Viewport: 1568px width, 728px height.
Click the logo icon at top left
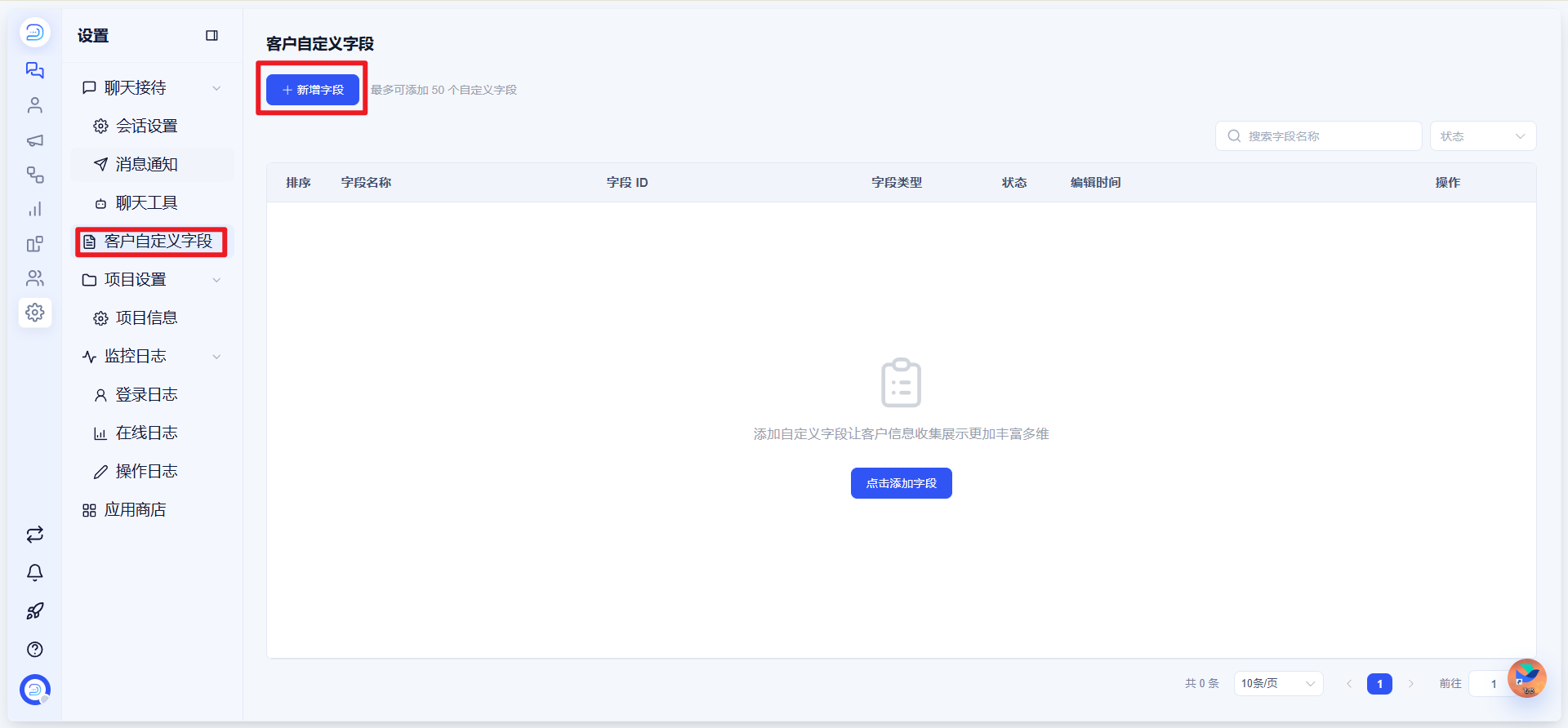click(34, 33)
